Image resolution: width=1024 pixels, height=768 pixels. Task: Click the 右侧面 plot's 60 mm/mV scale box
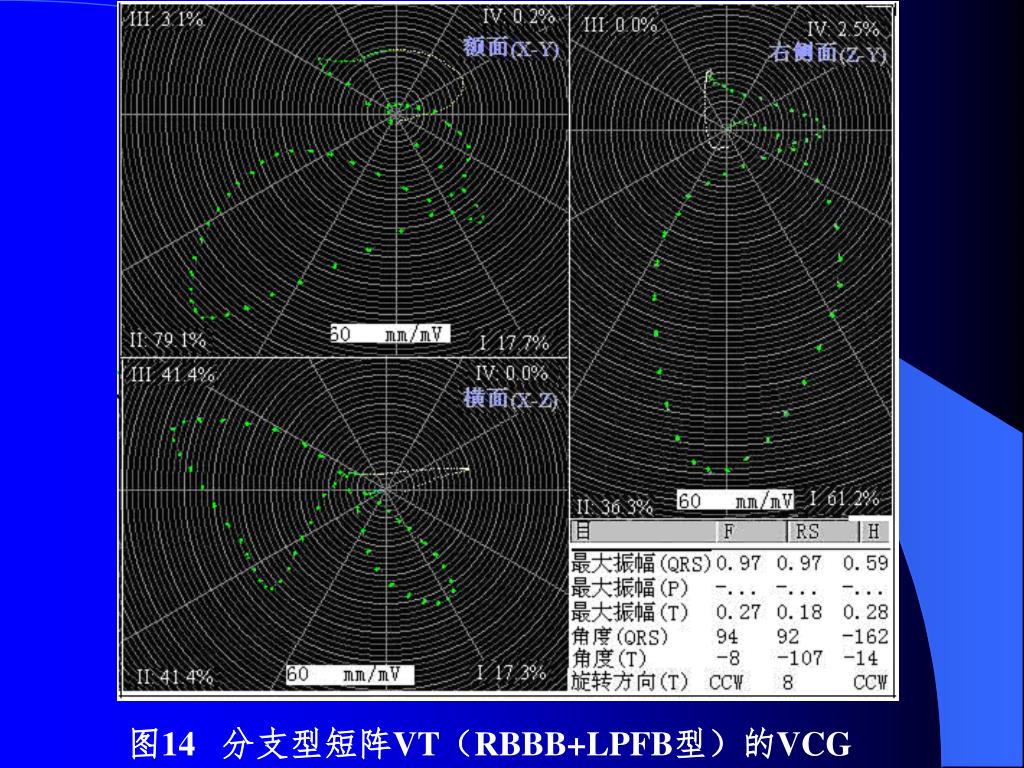pos(735,501)
